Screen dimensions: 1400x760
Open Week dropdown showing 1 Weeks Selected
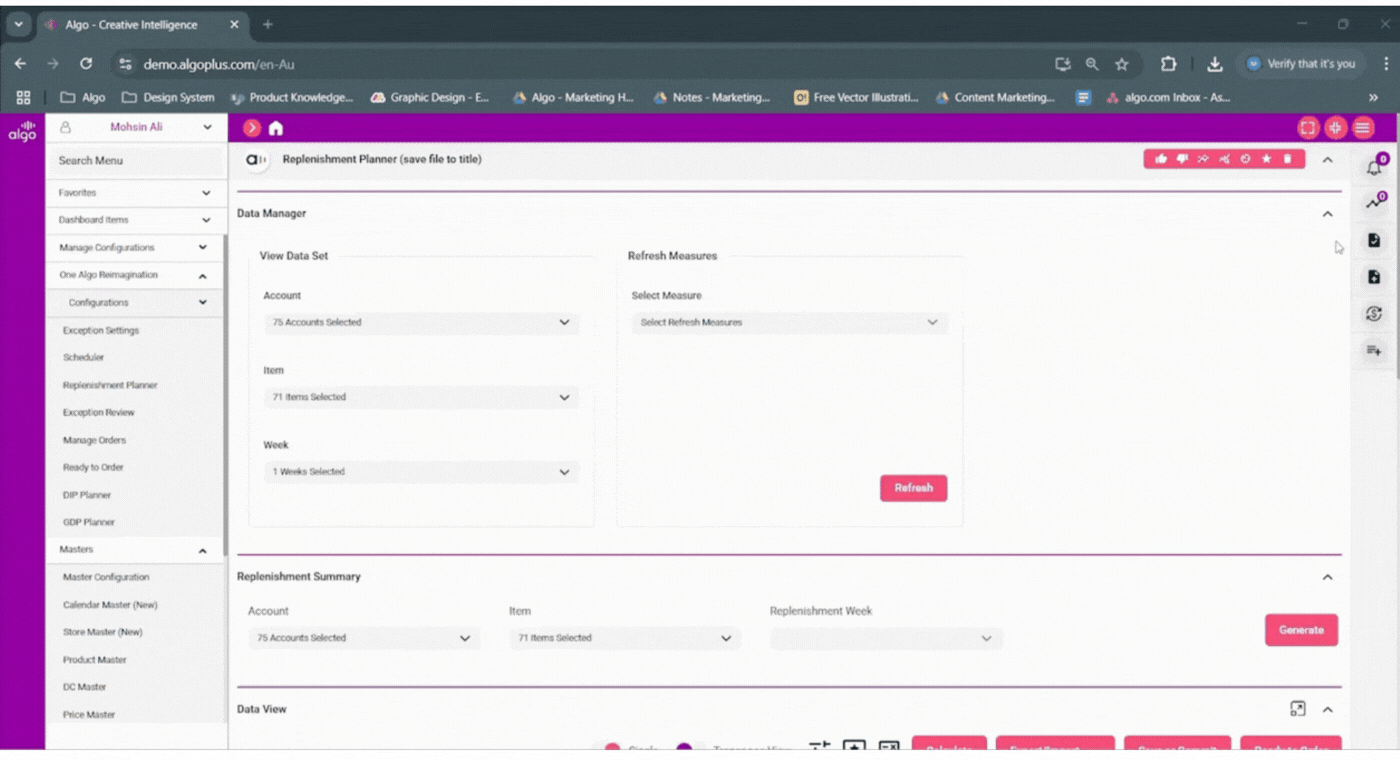[421, 472]
